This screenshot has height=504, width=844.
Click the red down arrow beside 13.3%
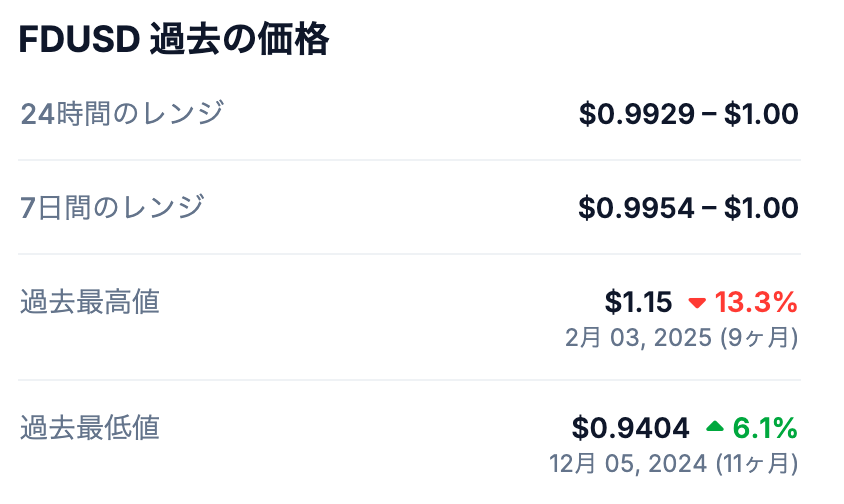pos(697,302)
